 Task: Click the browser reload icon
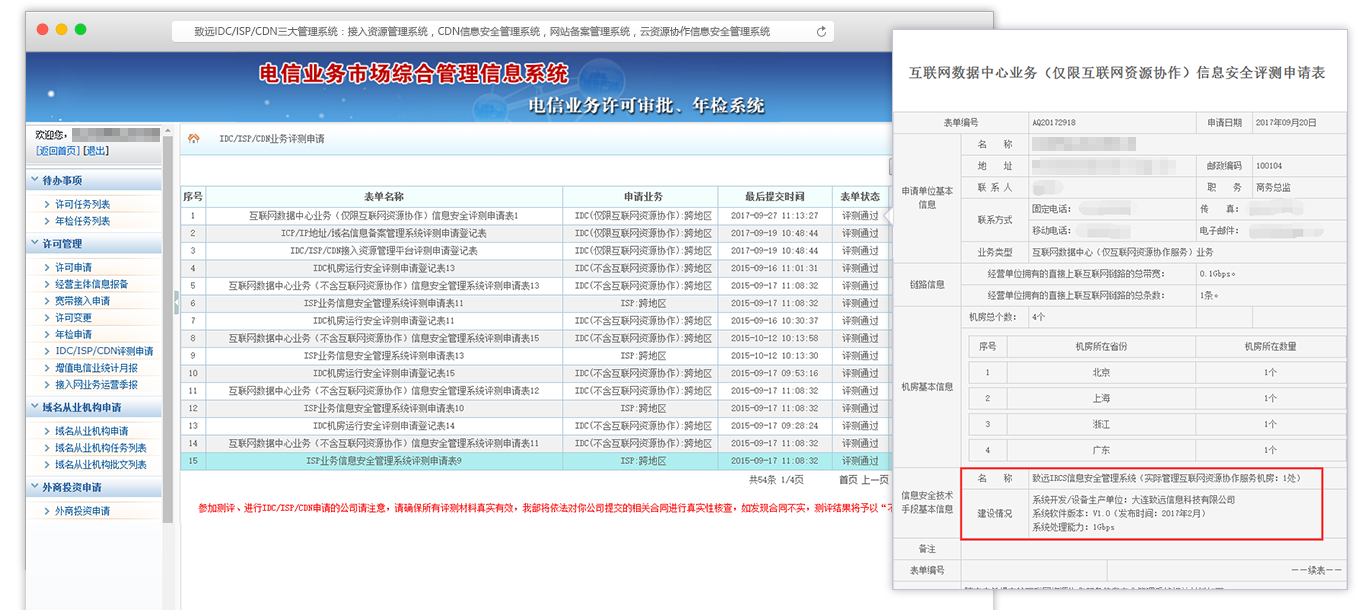click(822, 32)
